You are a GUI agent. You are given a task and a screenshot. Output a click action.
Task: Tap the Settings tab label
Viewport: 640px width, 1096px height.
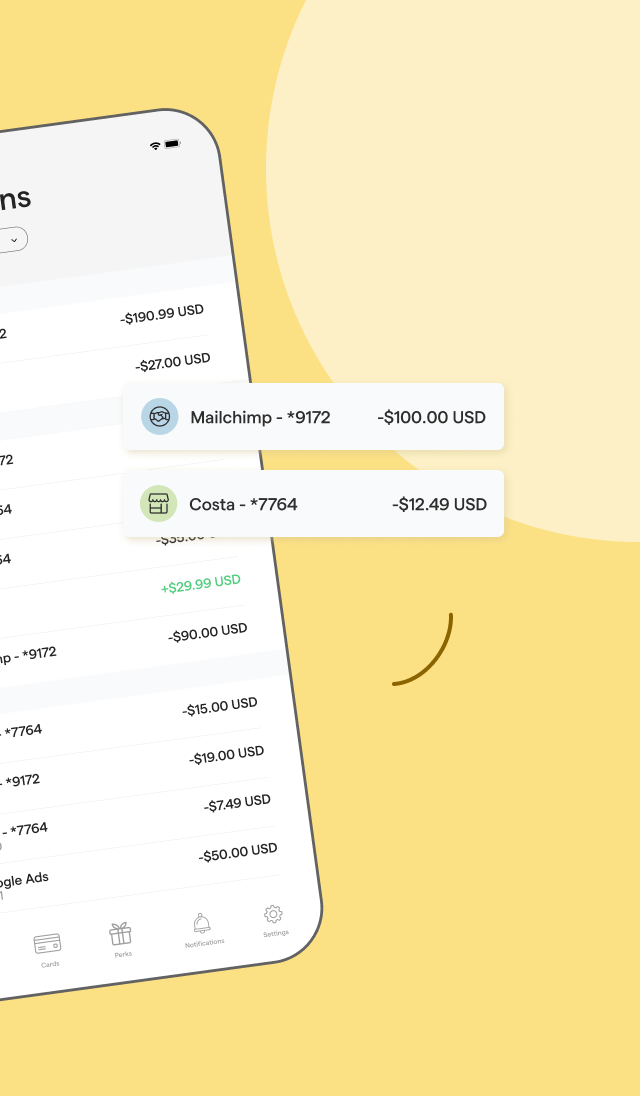point(276,933)
